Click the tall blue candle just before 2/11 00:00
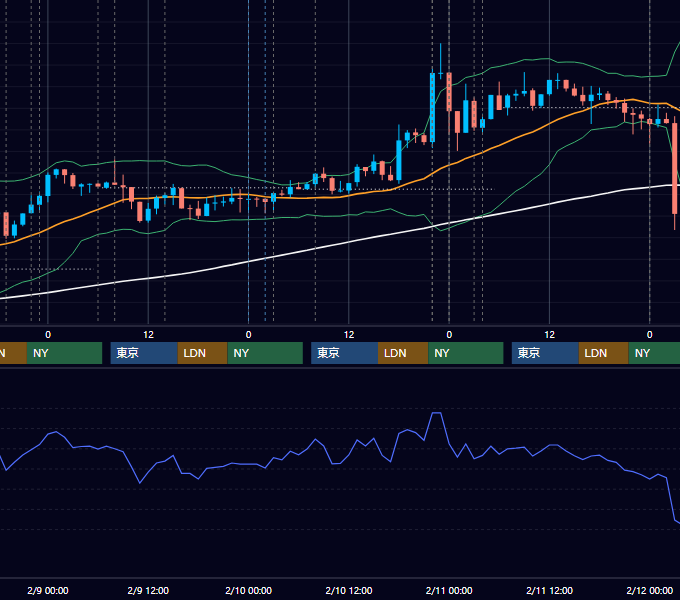 tap(432, 107)
